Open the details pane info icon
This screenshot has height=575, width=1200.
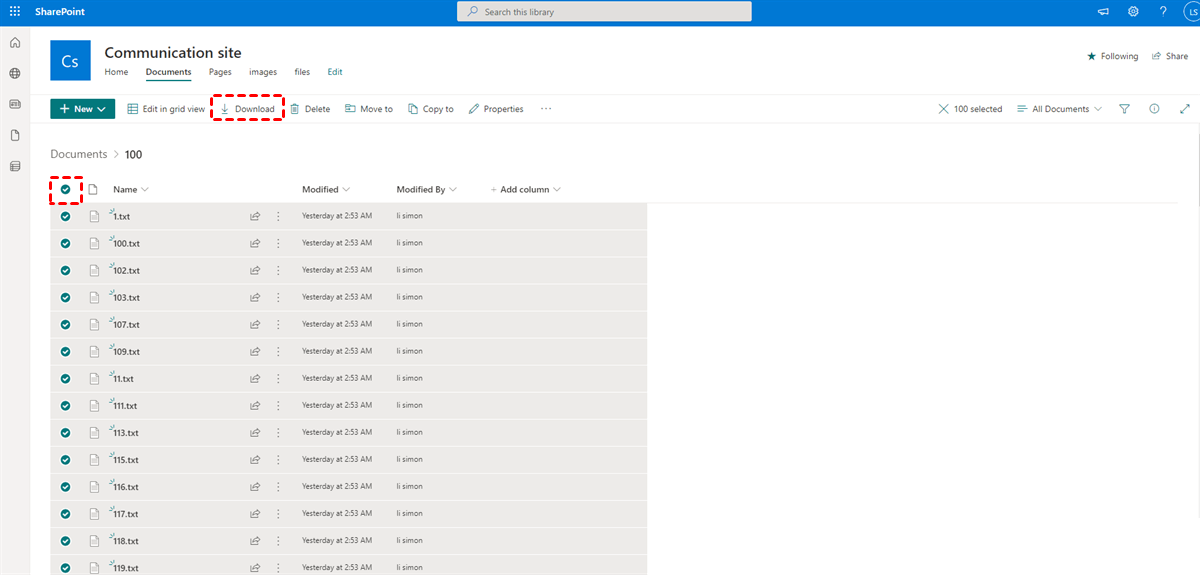point(1154,109)
